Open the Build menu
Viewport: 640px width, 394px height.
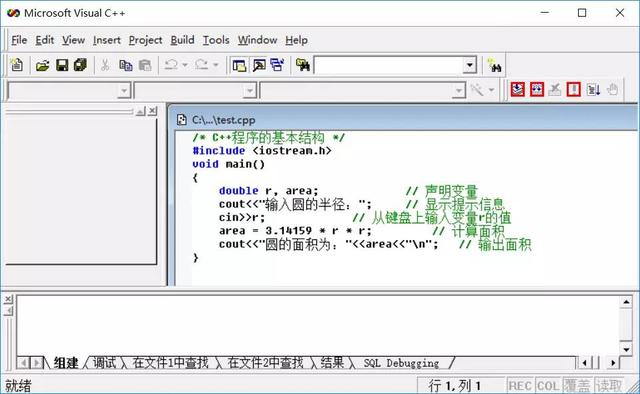click(x=182, y=40)
